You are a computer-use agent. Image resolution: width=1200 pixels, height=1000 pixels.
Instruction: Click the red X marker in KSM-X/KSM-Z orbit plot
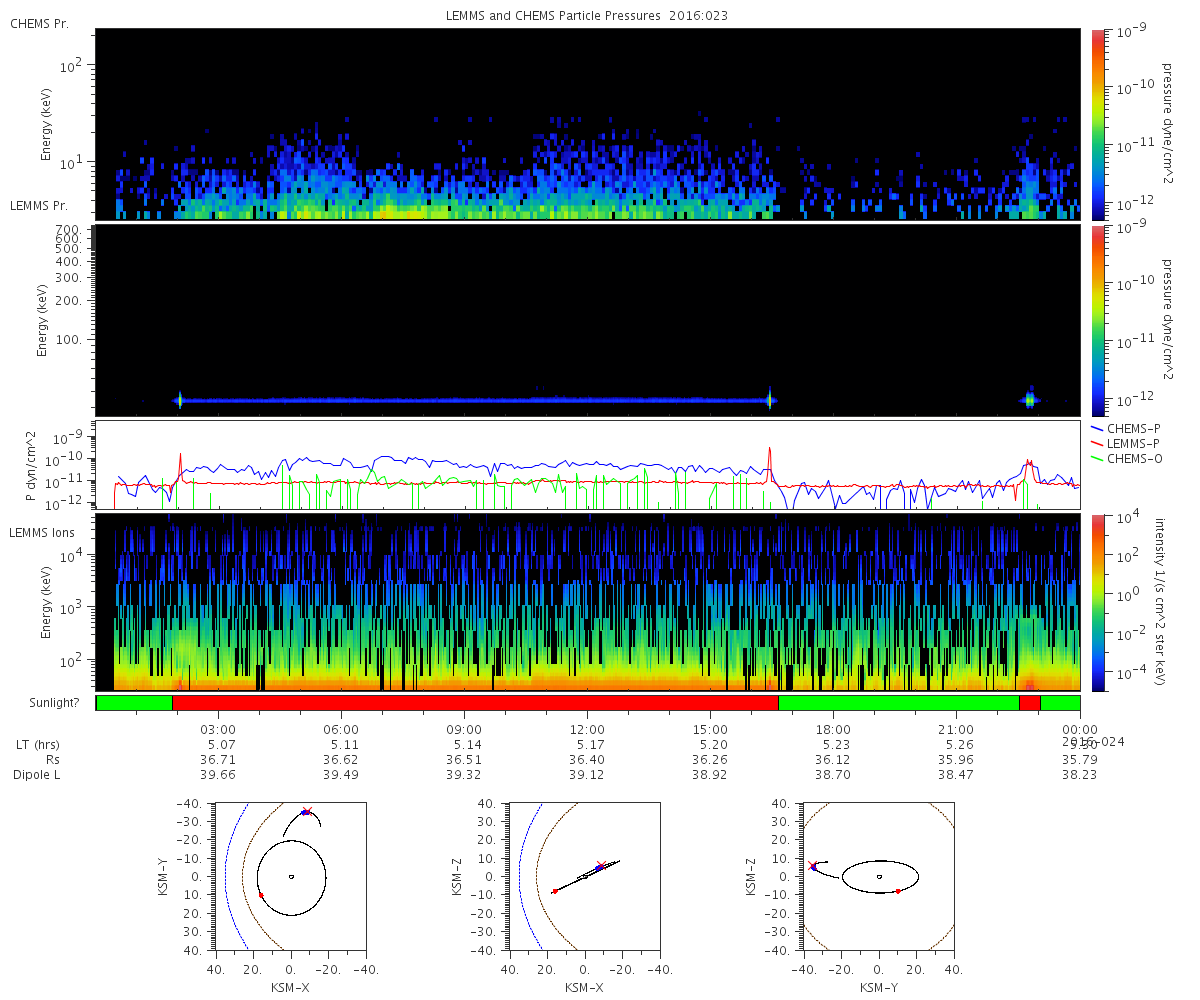tap(600, 865)
